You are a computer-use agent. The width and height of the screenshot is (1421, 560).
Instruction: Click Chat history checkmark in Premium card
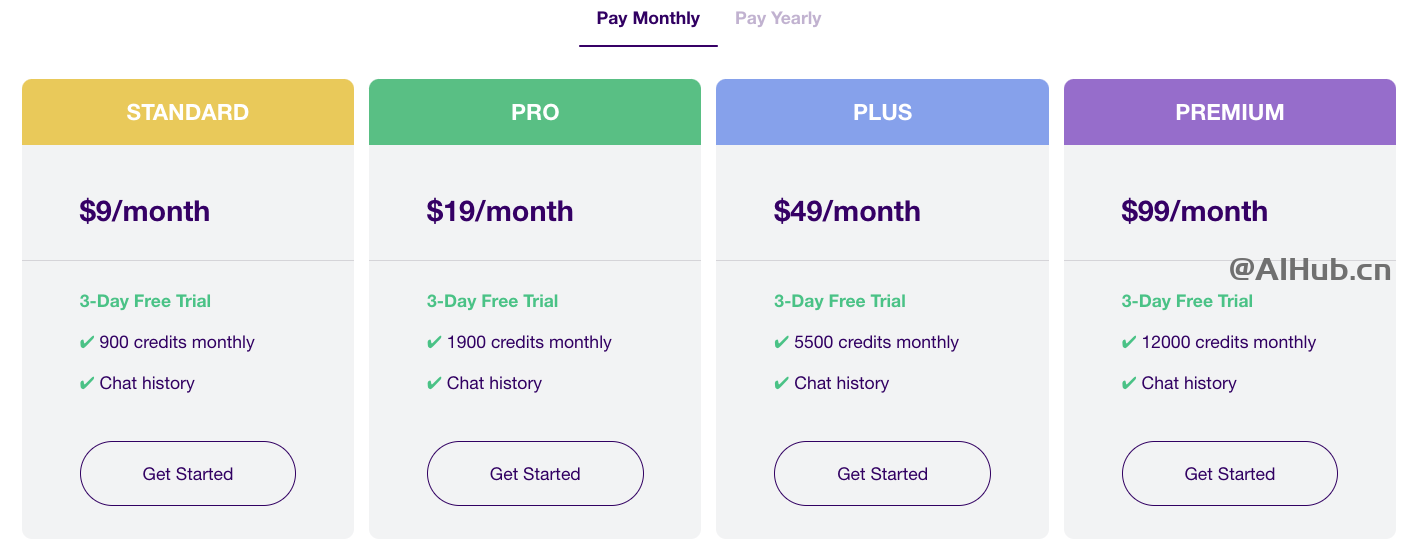point(1129,384)
